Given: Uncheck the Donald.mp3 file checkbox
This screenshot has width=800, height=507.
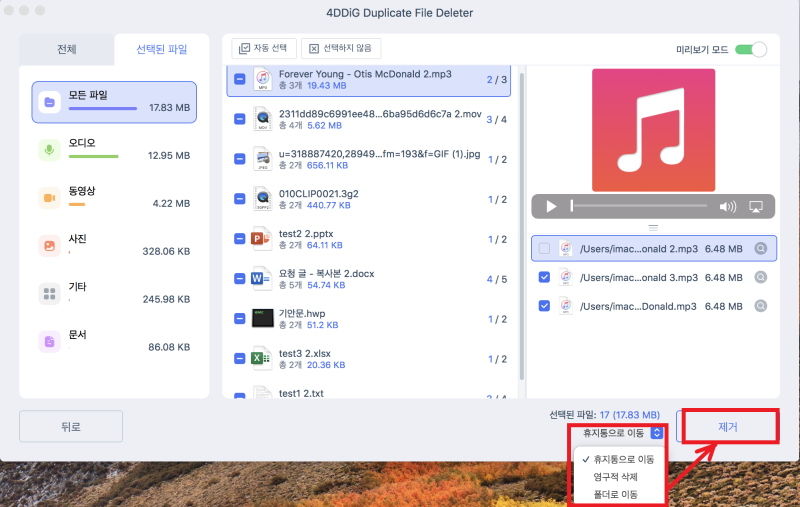Looking at the screenshot, I should [544, 306].
